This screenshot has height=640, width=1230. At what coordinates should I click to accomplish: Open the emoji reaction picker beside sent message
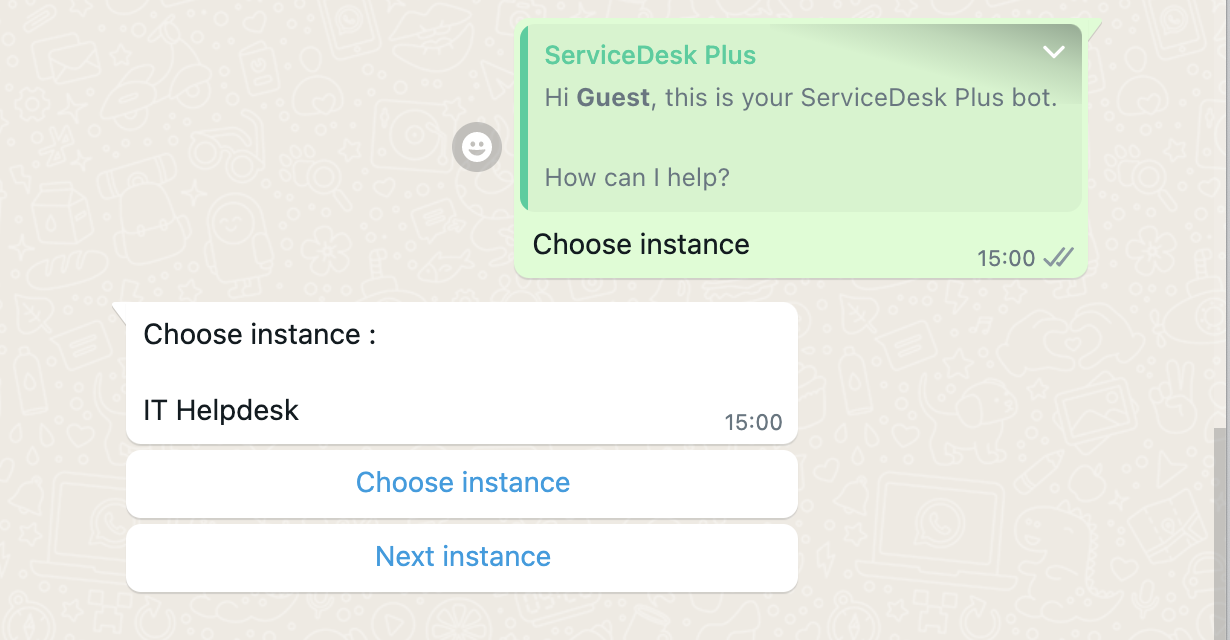pyautogui.click(x=477, y=148)
